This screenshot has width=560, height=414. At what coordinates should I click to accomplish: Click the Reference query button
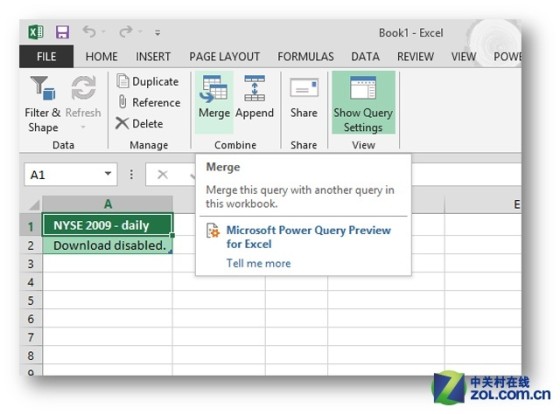pos(149,103)
